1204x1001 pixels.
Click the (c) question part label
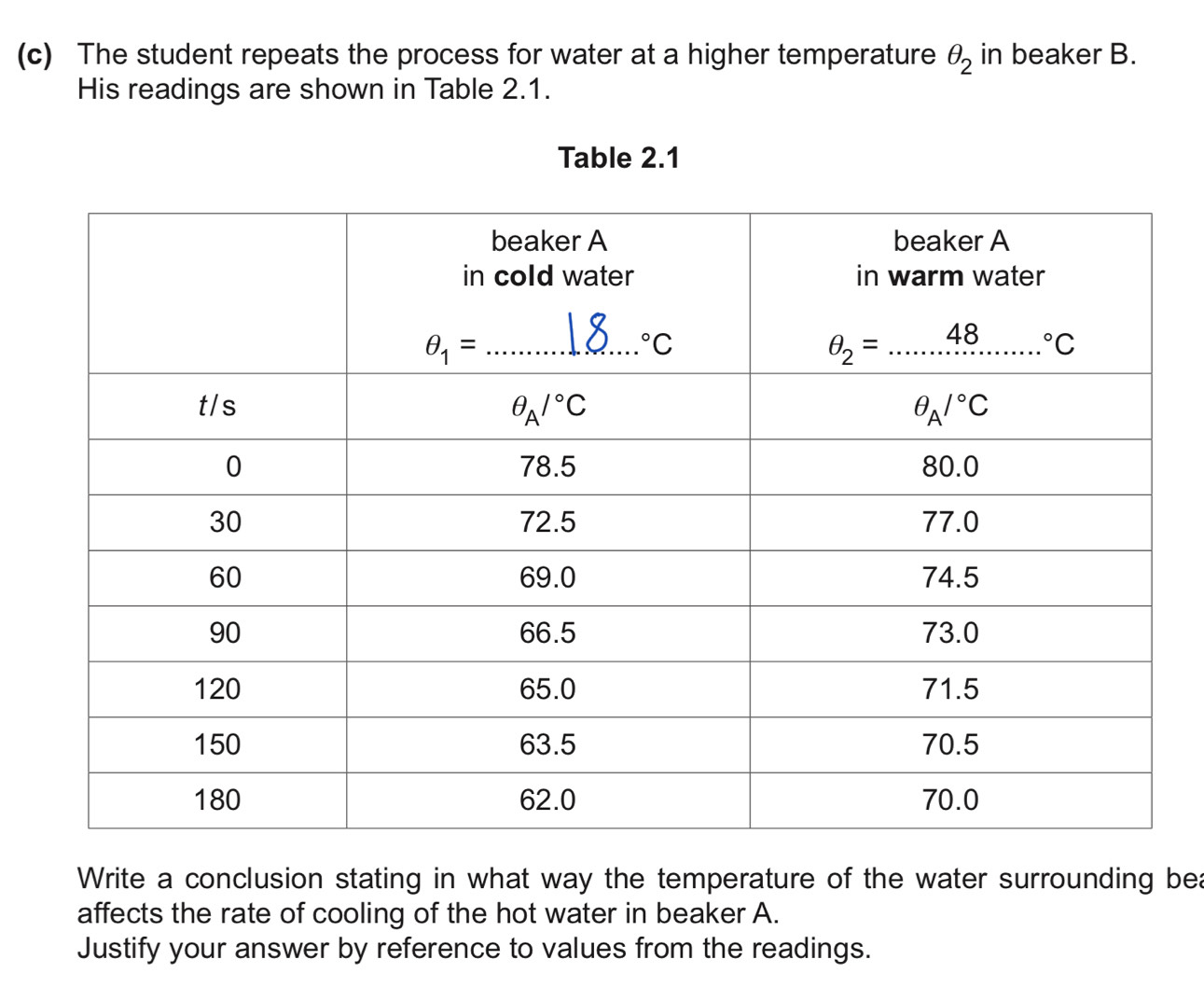(35, 55)
